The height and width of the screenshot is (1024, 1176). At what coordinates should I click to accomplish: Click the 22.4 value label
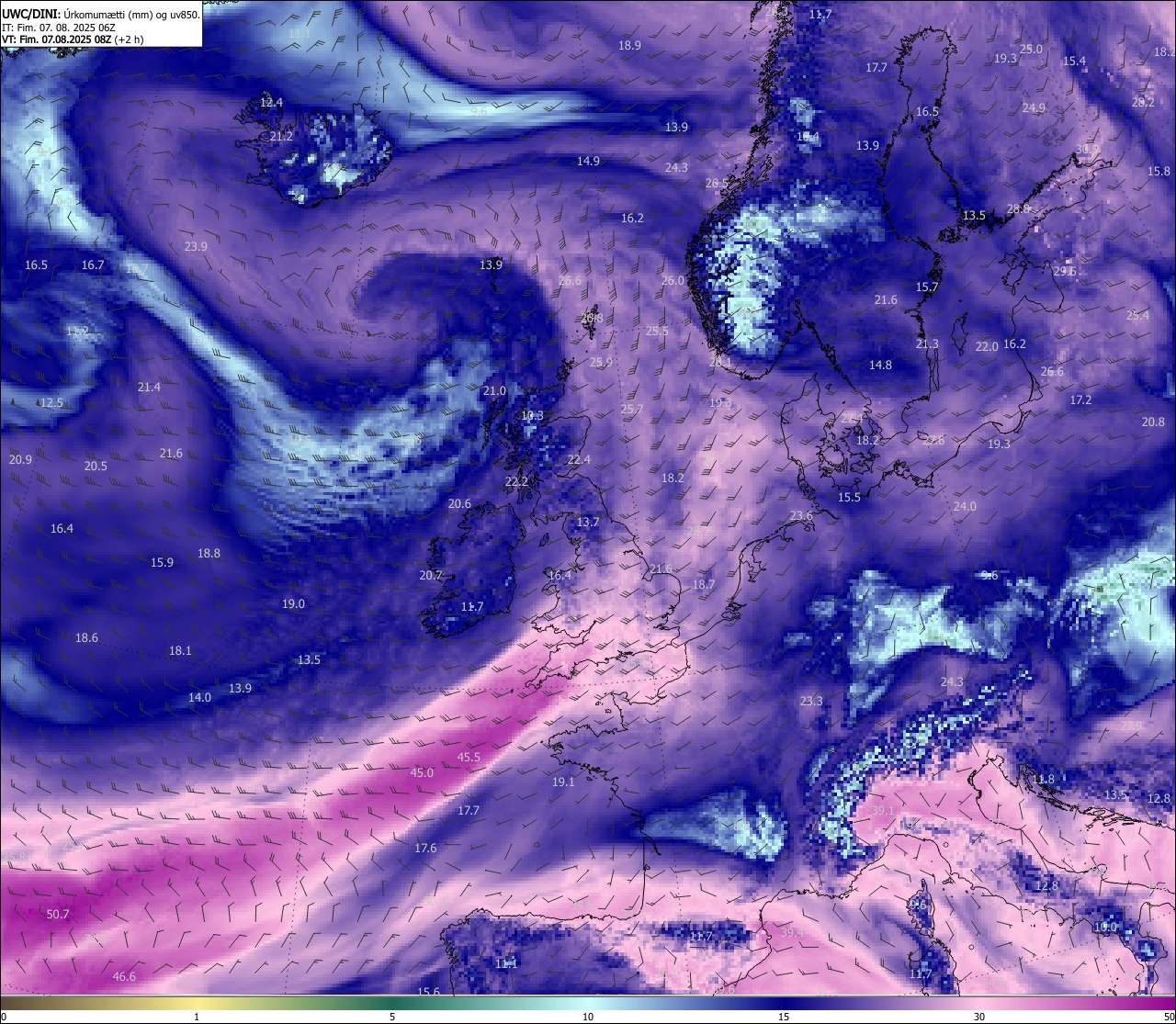579,460
